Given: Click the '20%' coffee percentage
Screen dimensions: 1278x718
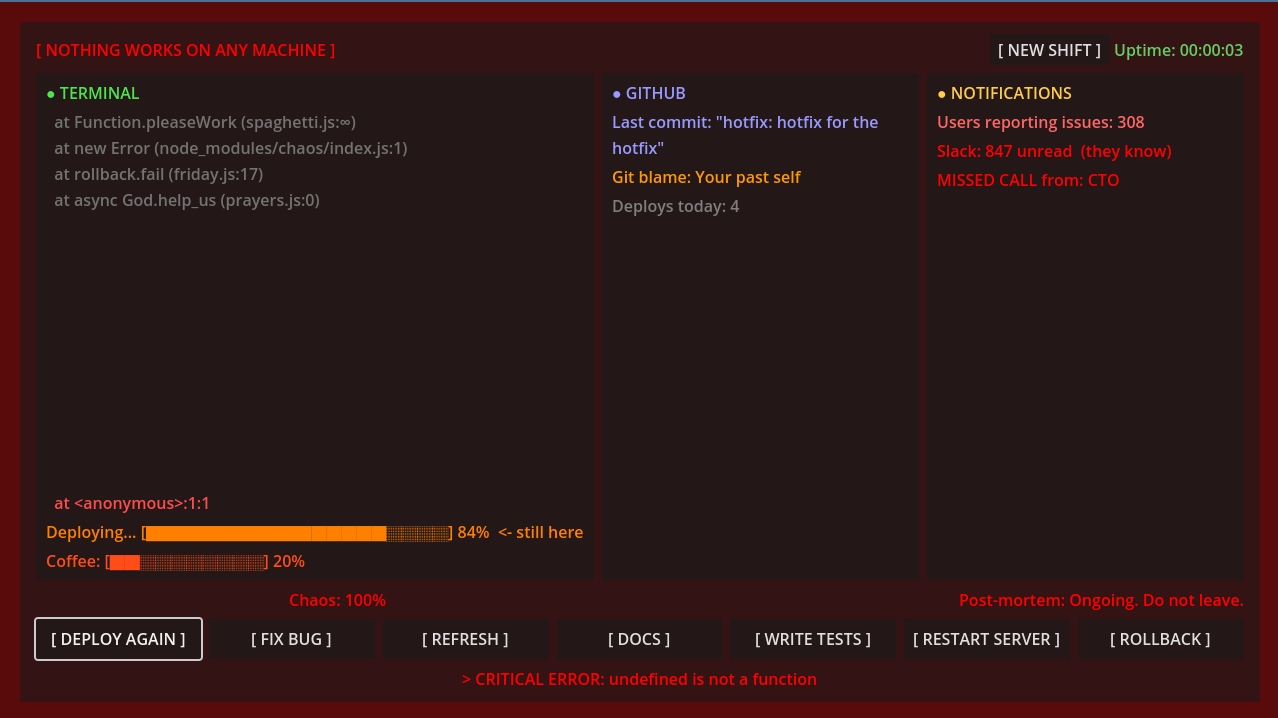Looking at the screenshot, I should point(289,562).
